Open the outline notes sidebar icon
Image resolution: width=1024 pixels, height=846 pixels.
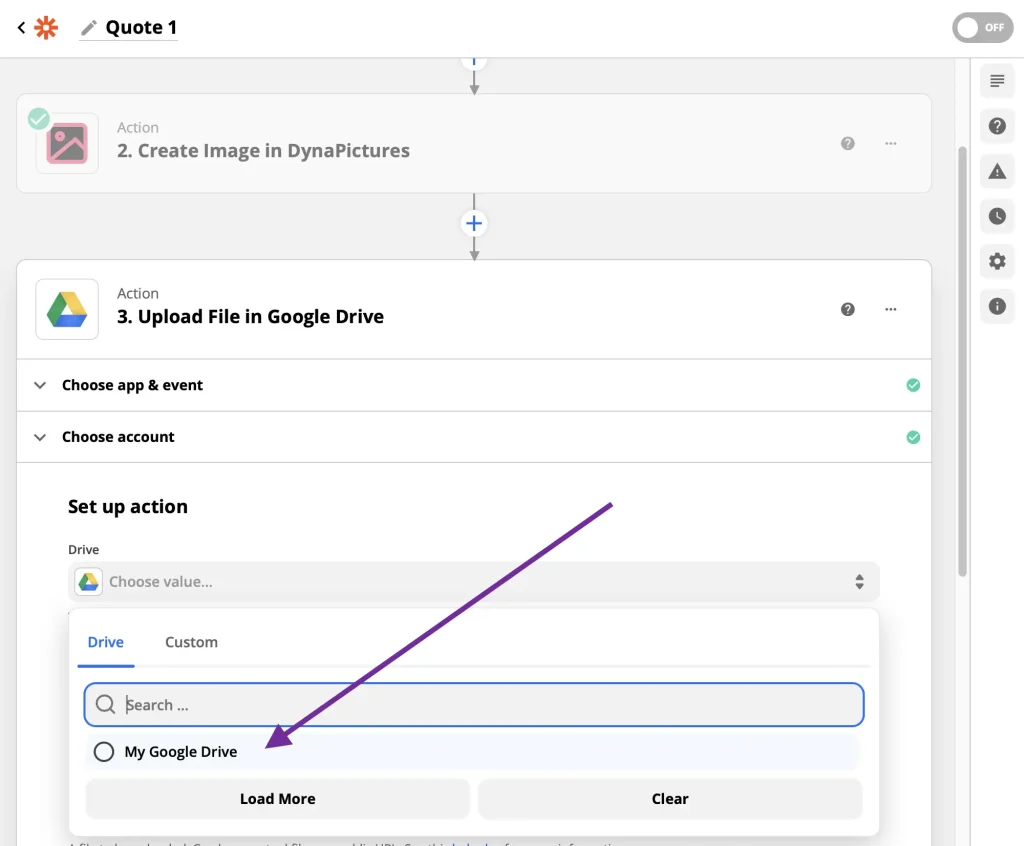(x=997, y=81)
